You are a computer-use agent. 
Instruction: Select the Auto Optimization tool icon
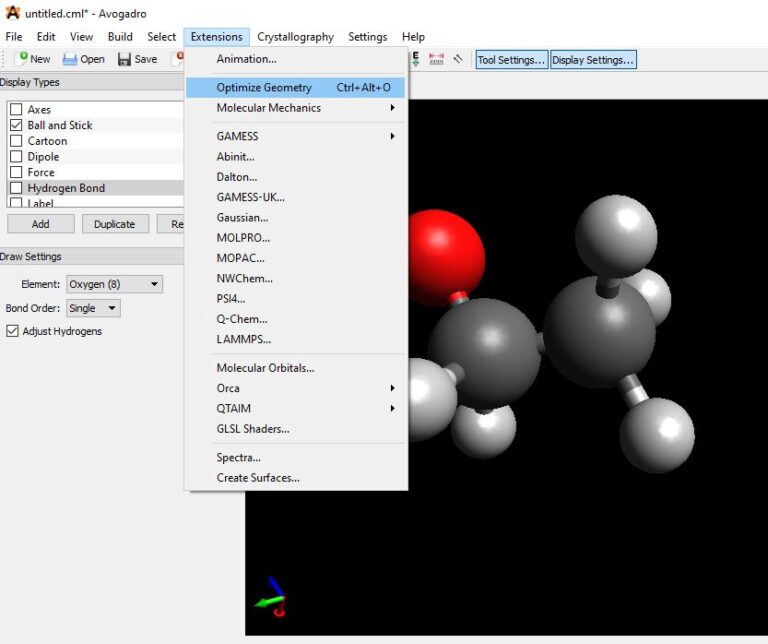point(416,59)
